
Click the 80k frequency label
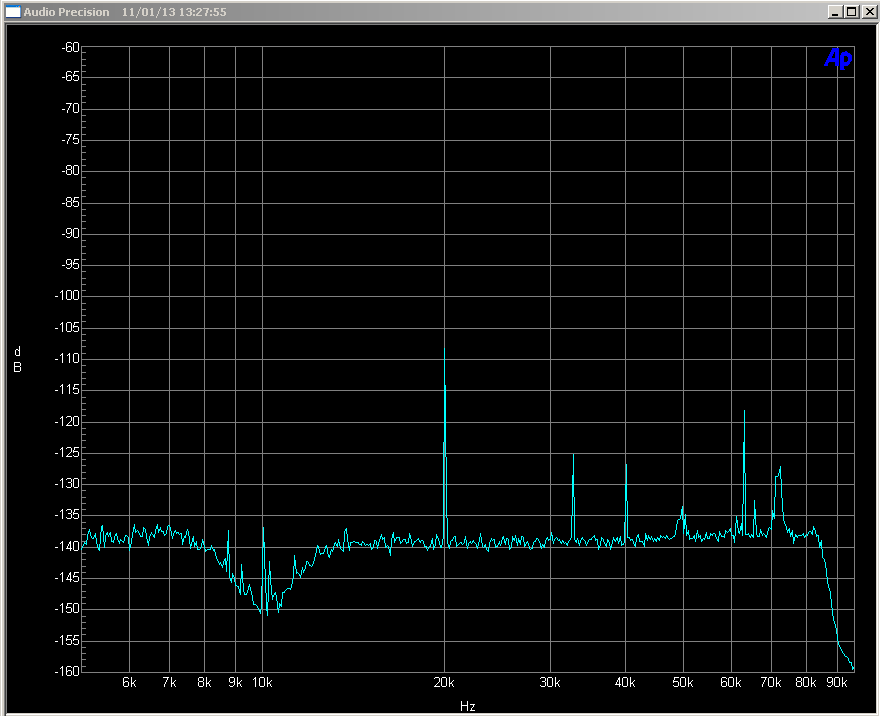pos(806,683)
